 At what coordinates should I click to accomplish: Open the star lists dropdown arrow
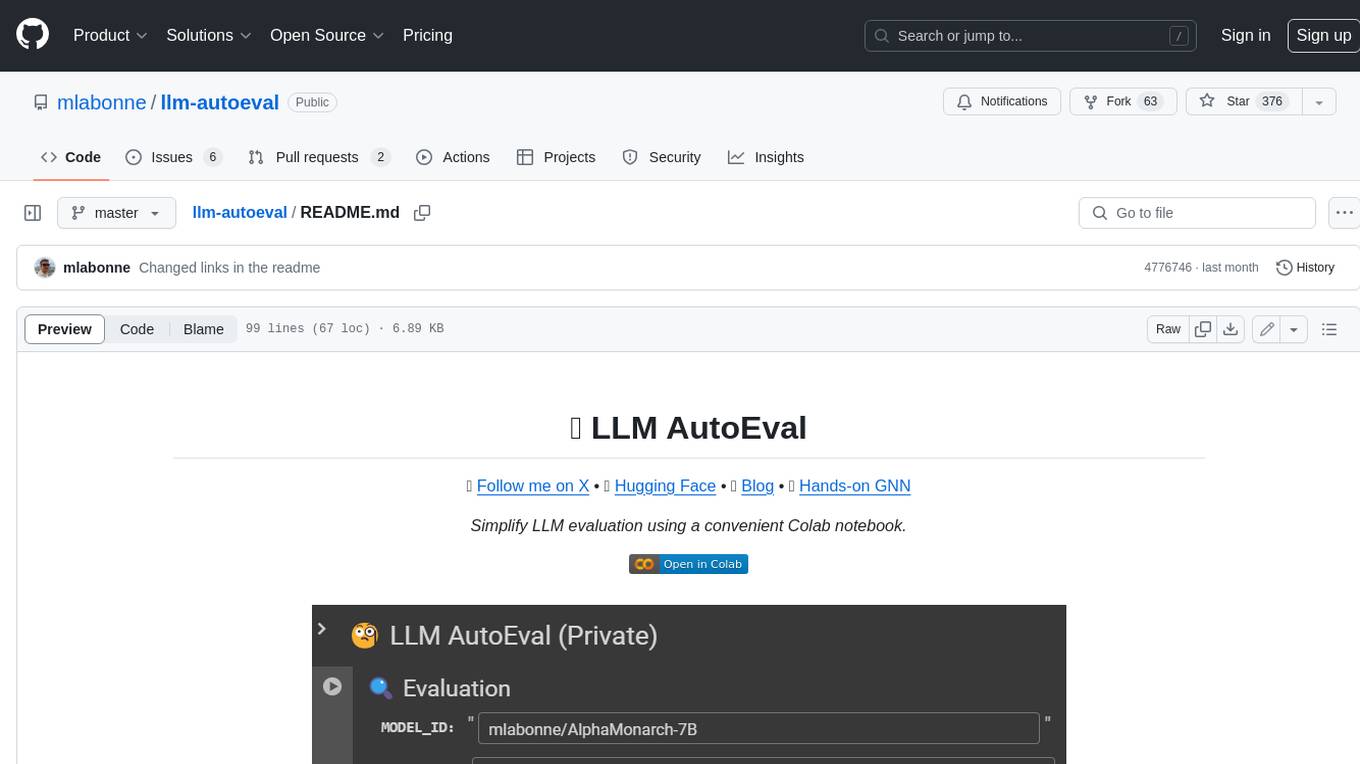[1319, 101]
